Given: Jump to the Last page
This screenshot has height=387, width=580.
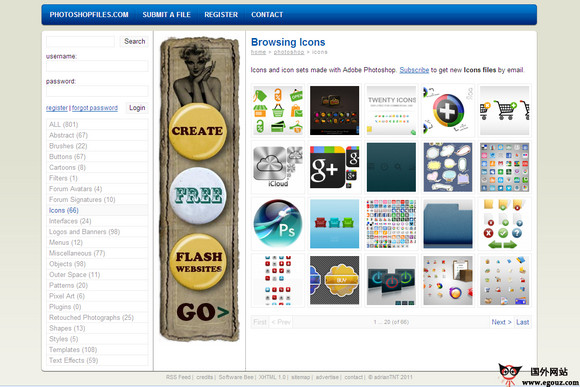Looking at the screenshot, I should (522, 322).
